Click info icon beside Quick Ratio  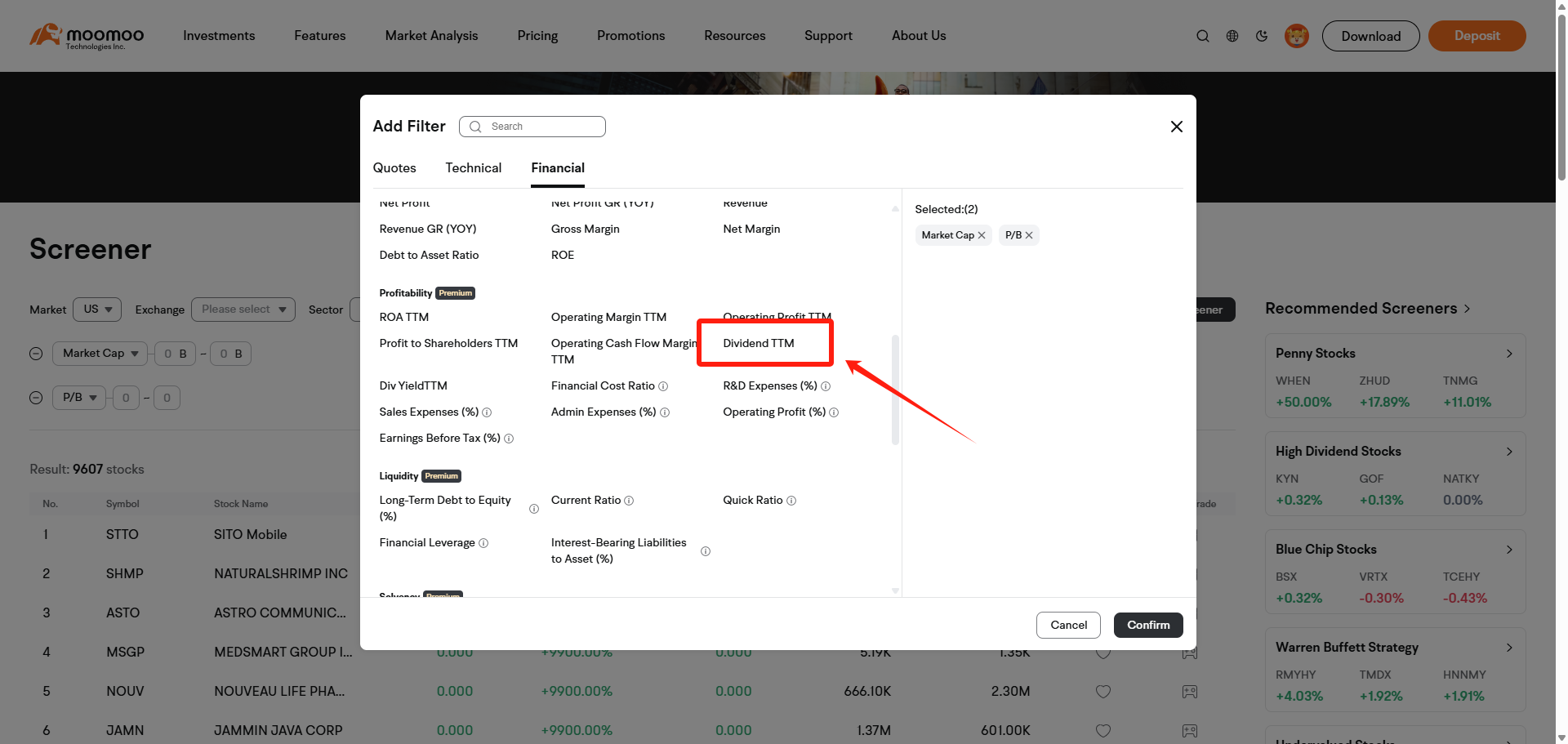pyautogui.click(x=791, y=501)
